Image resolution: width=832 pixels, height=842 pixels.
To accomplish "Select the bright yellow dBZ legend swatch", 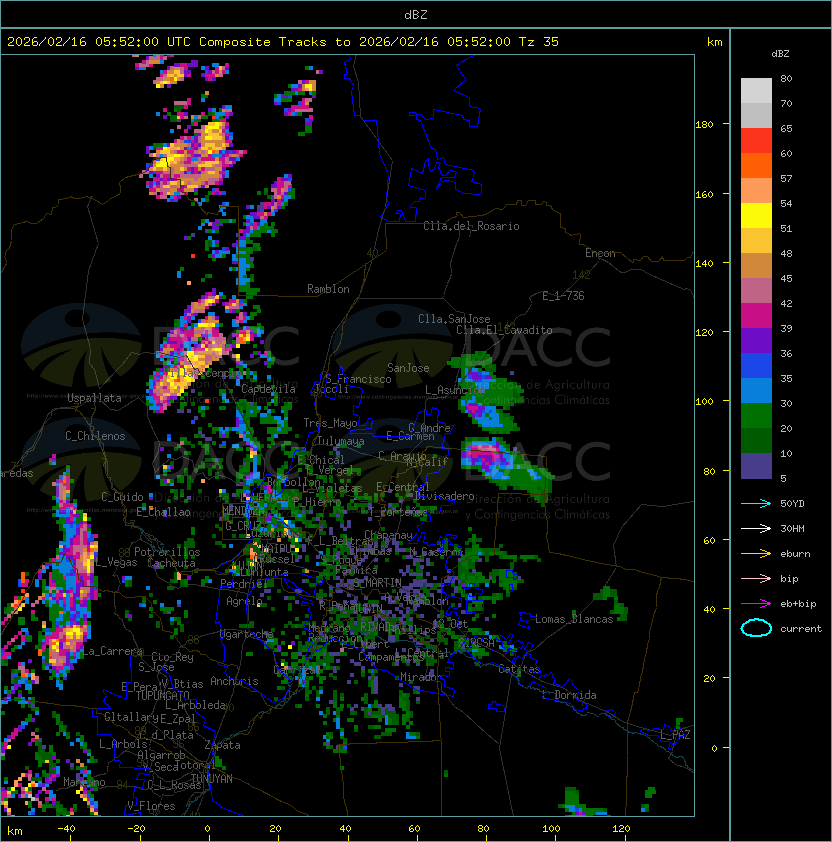I will (x=756, y=215).
